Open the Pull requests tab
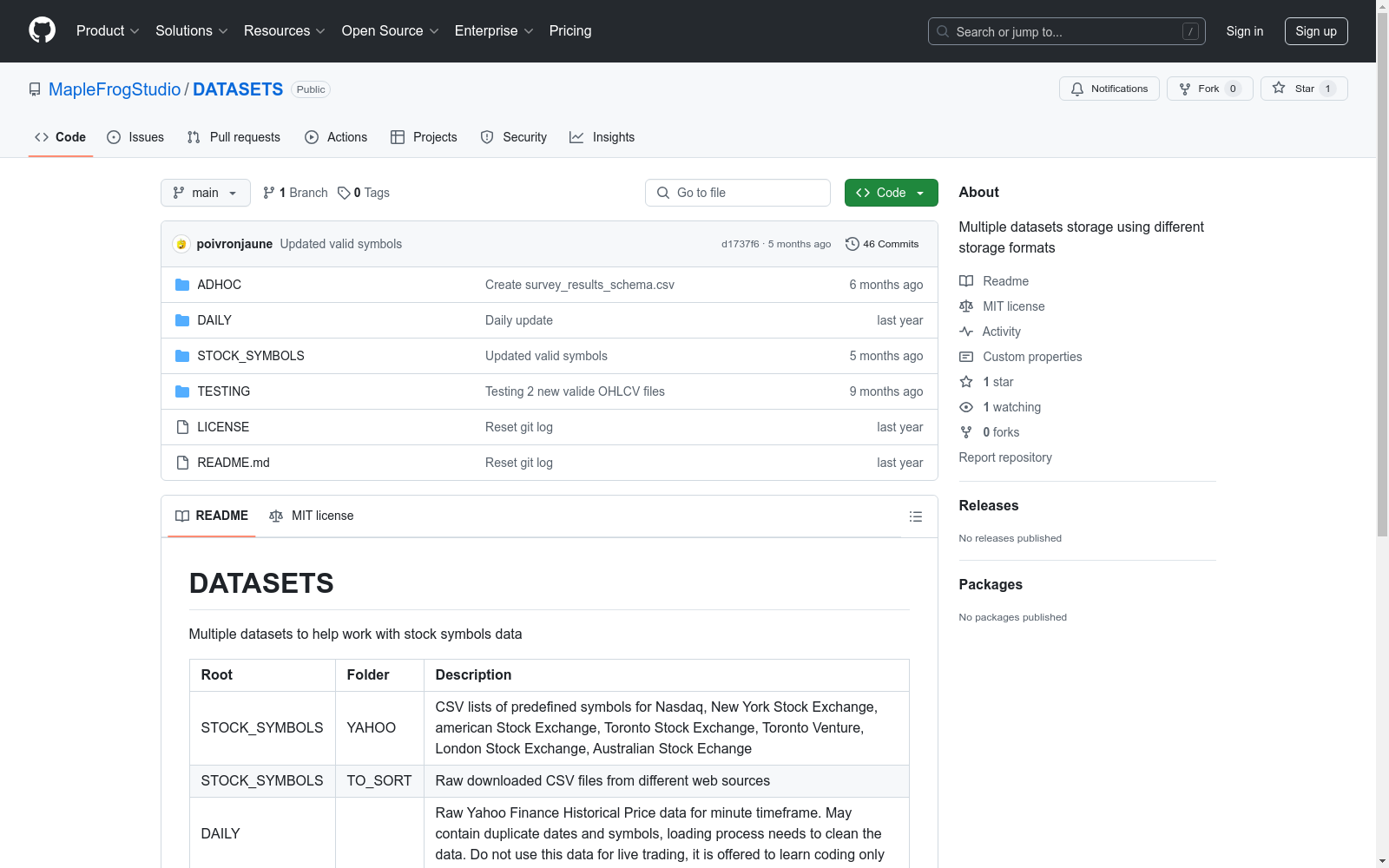Image resolution: width=1389 pixels, height=868 pixels. pos(234,137)
